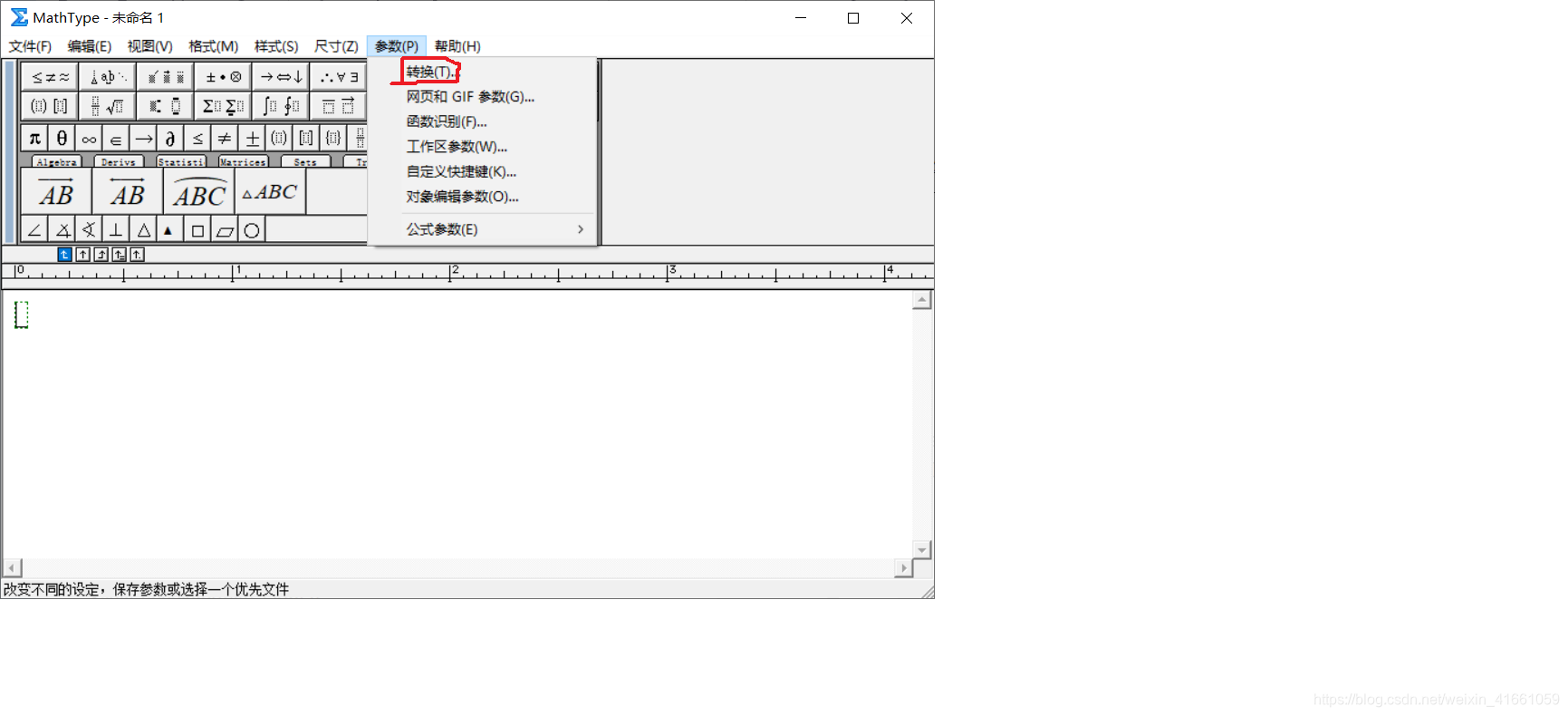Open the 编辑(E) menu

click(90, 46)
